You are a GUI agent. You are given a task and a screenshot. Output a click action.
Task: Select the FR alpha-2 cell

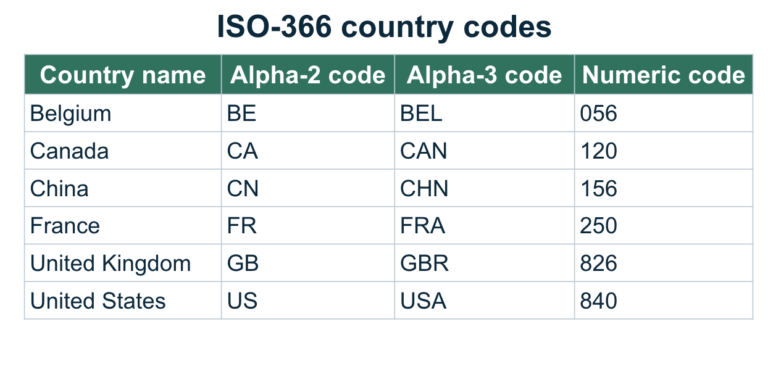click(x=308, y=226)
